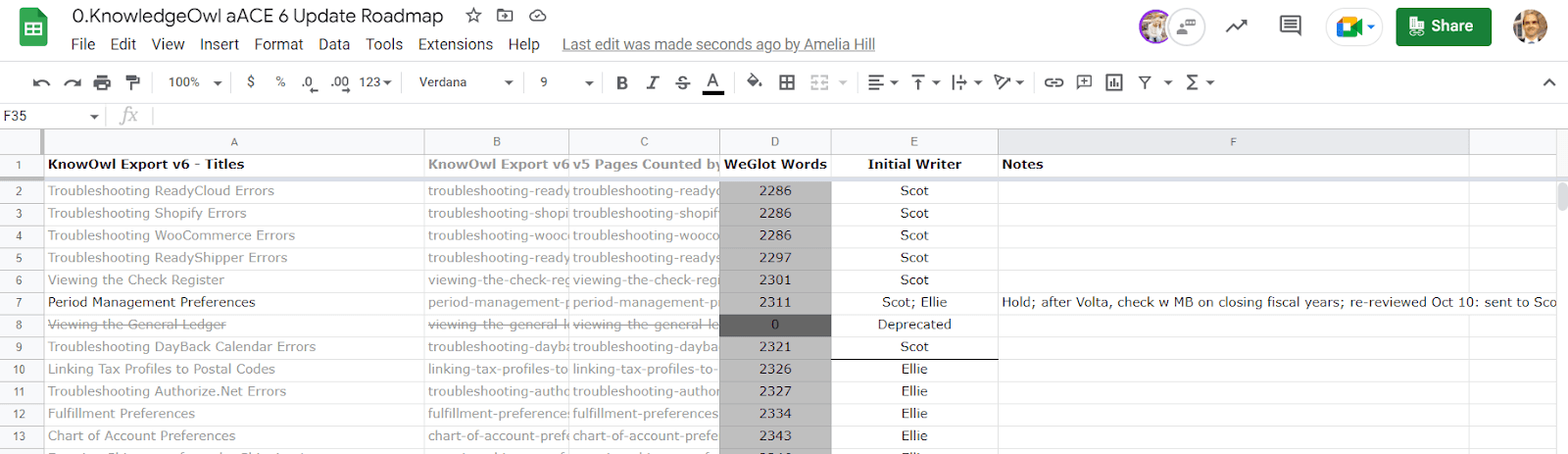
Task: Select the Paint format tool
Action: 133,82
